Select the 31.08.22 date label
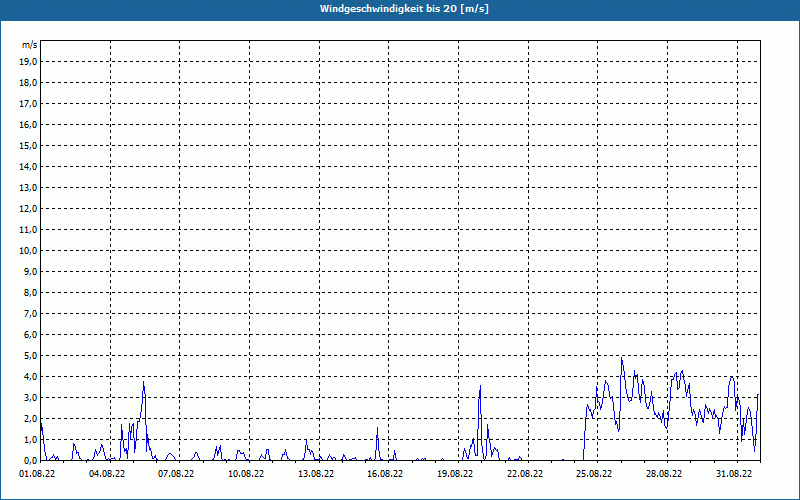The width and height of the screenshot is (800, 500). click(734, 473)
